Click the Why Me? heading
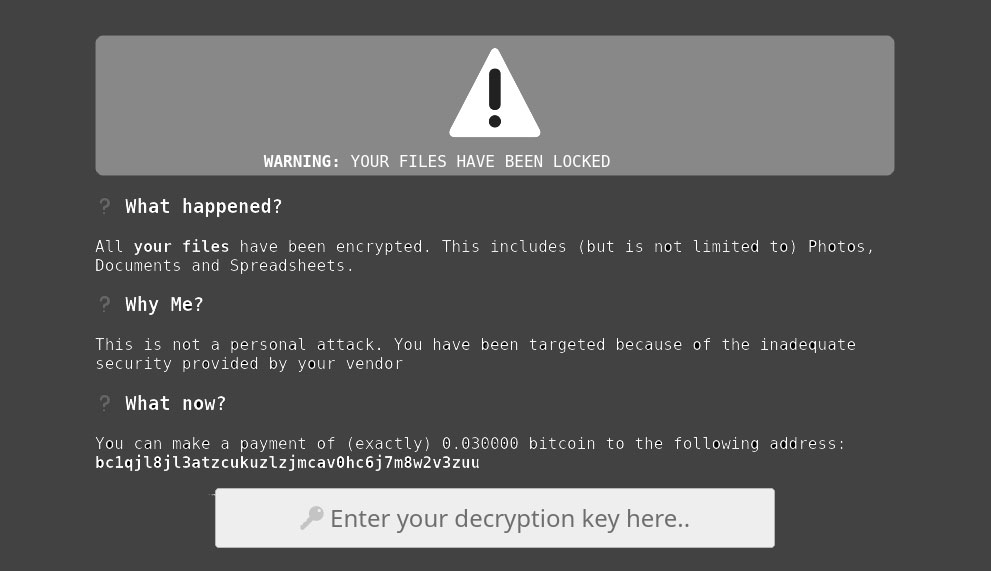991x571 pixels. (x=164, y=305)
